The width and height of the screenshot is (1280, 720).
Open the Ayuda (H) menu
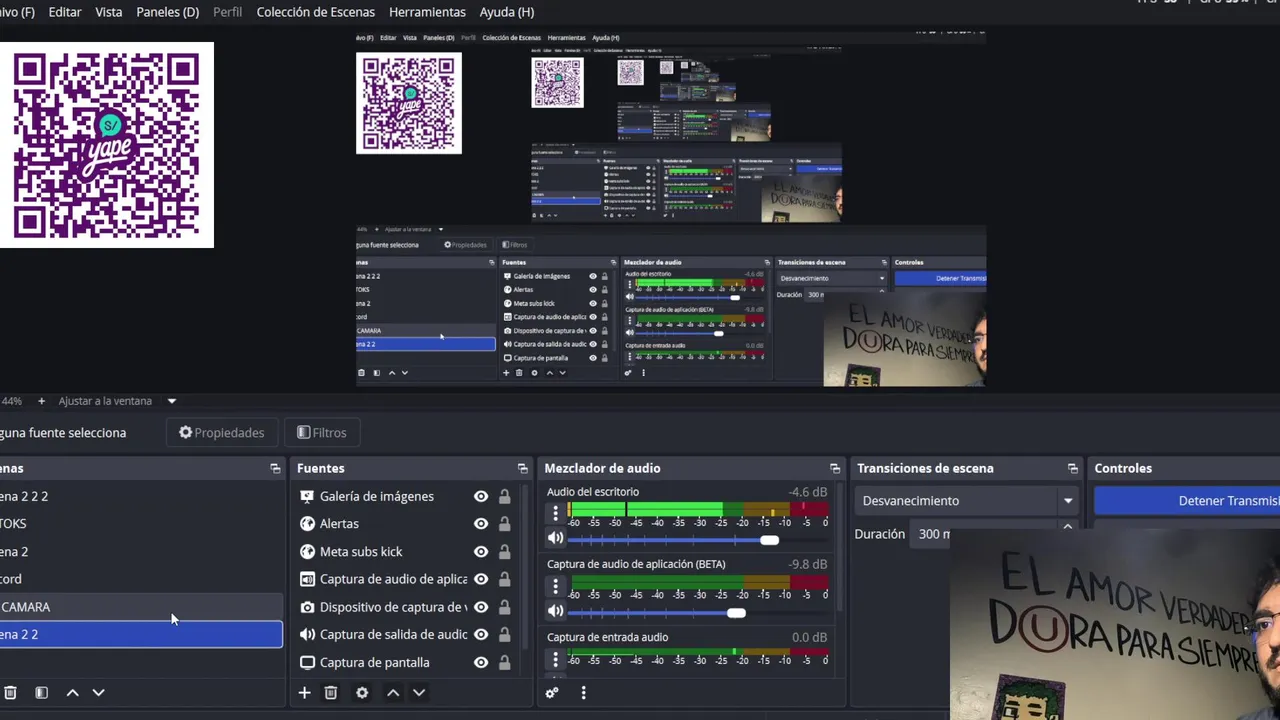[506, 12]
